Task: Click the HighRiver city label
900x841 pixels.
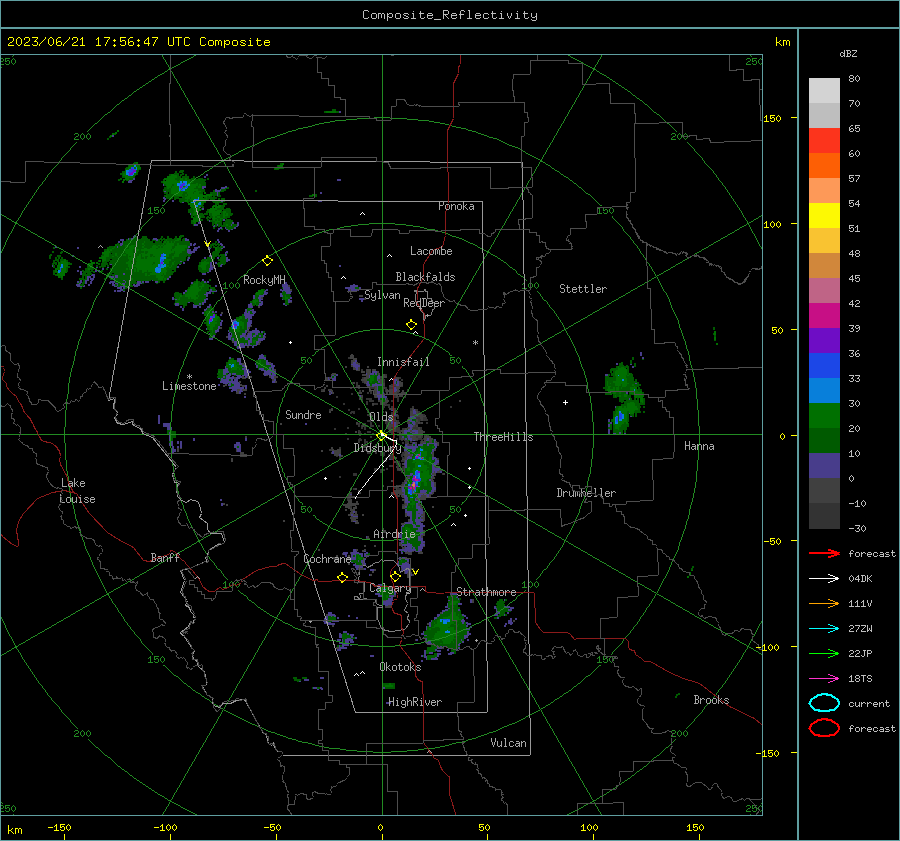Action: tap(415, 702)
